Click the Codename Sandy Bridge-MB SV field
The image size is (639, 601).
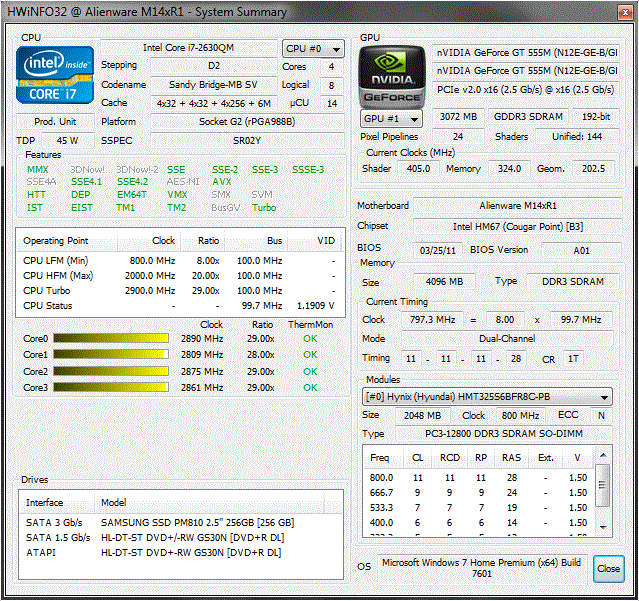[x=214, y=84]
